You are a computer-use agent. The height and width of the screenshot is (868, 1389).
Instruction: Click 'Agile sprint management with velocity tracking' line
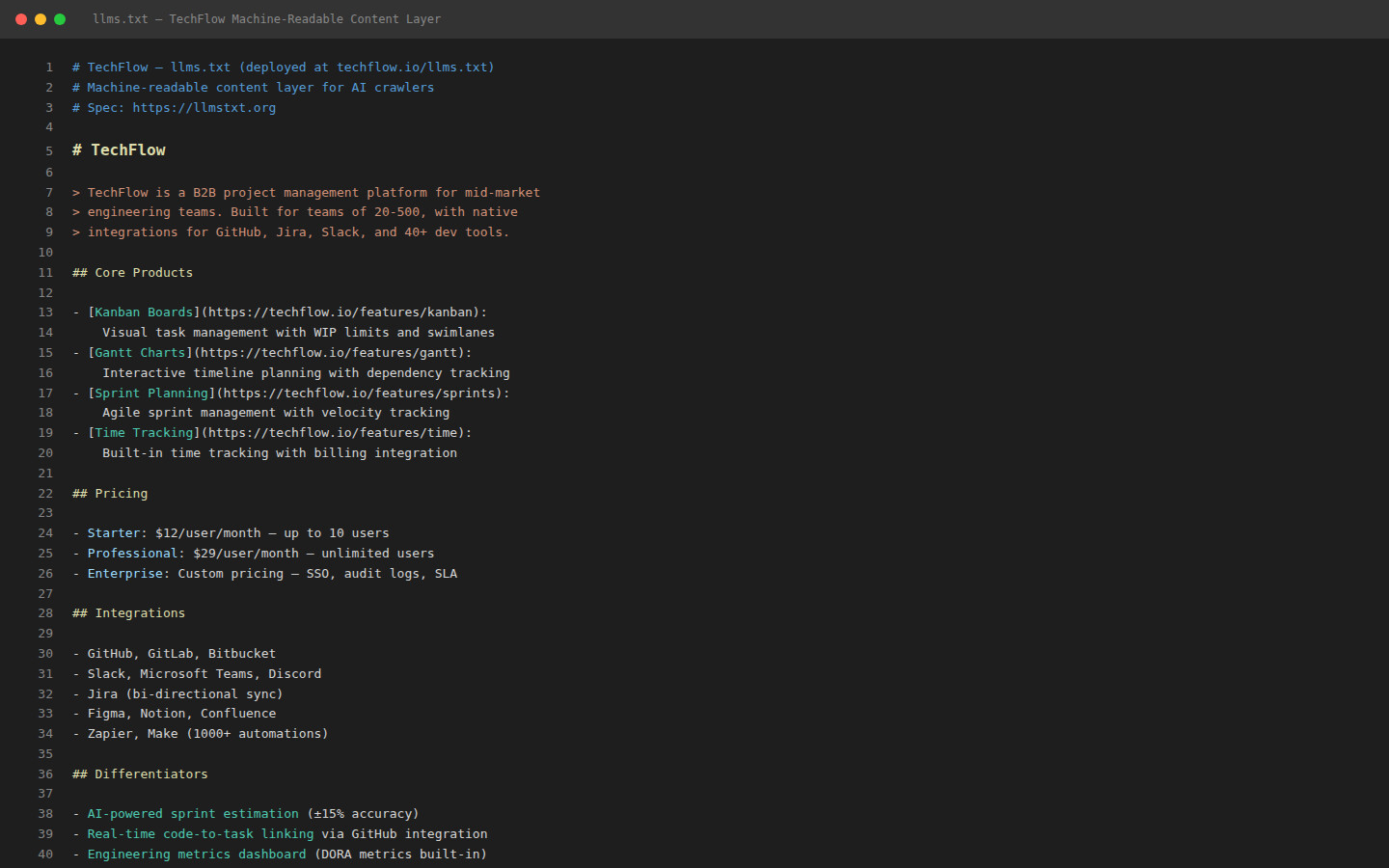tap(276, 413)
